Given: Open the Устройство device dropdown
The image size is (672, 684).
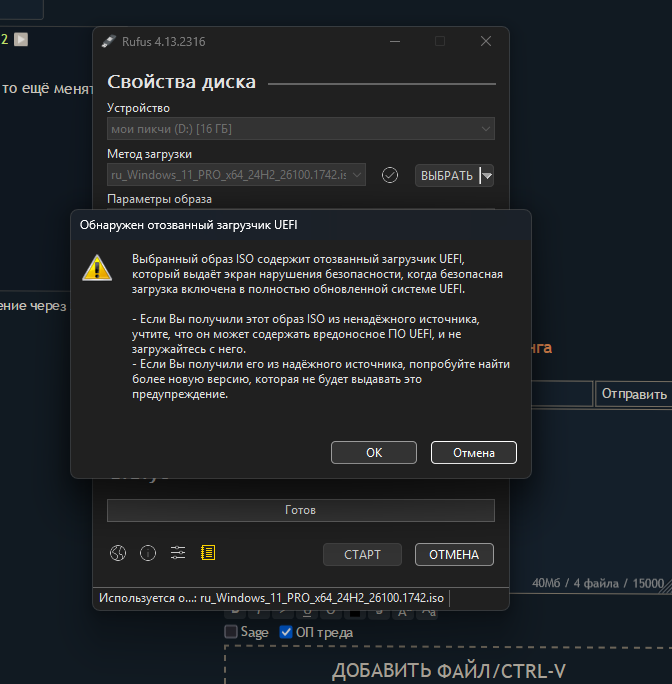Looking at the screenshot, I should [x=301, y=129].
